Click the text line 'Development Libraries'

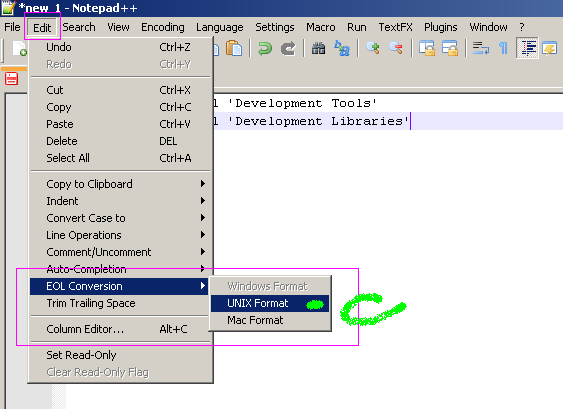(319, 121)
